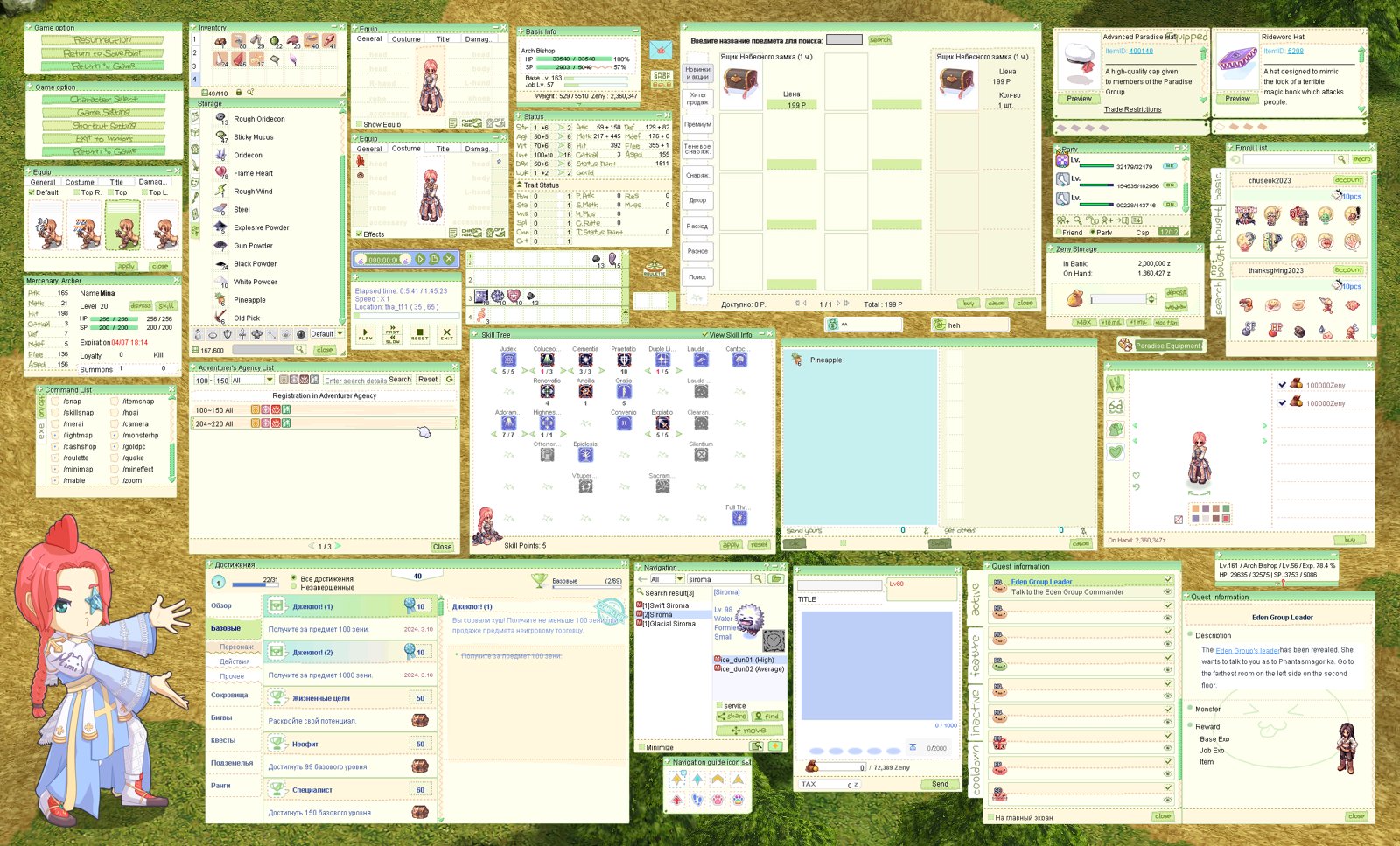Select the Friend radio button in Party window

1058,233
